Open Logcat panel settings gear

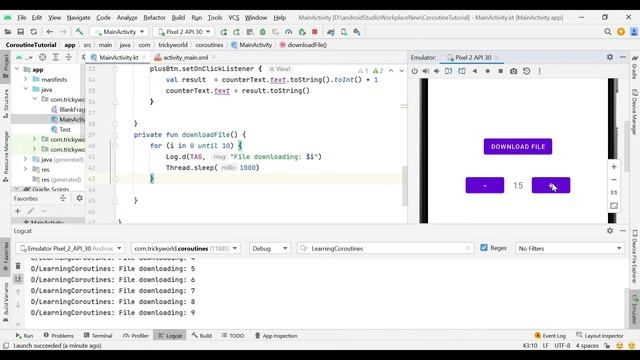(x=610, y=231)
